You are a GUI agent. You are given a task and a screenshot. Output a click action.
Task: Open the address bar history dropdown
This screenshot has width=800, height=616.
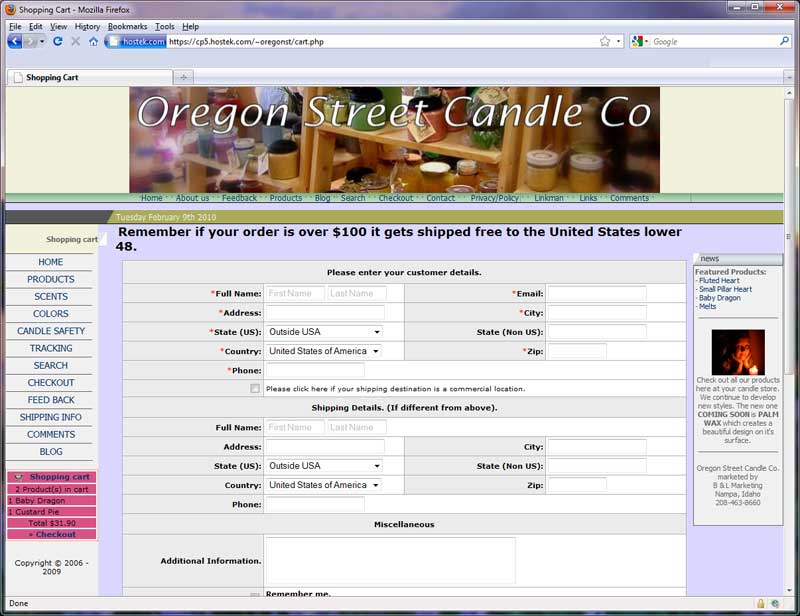point(618,41)
